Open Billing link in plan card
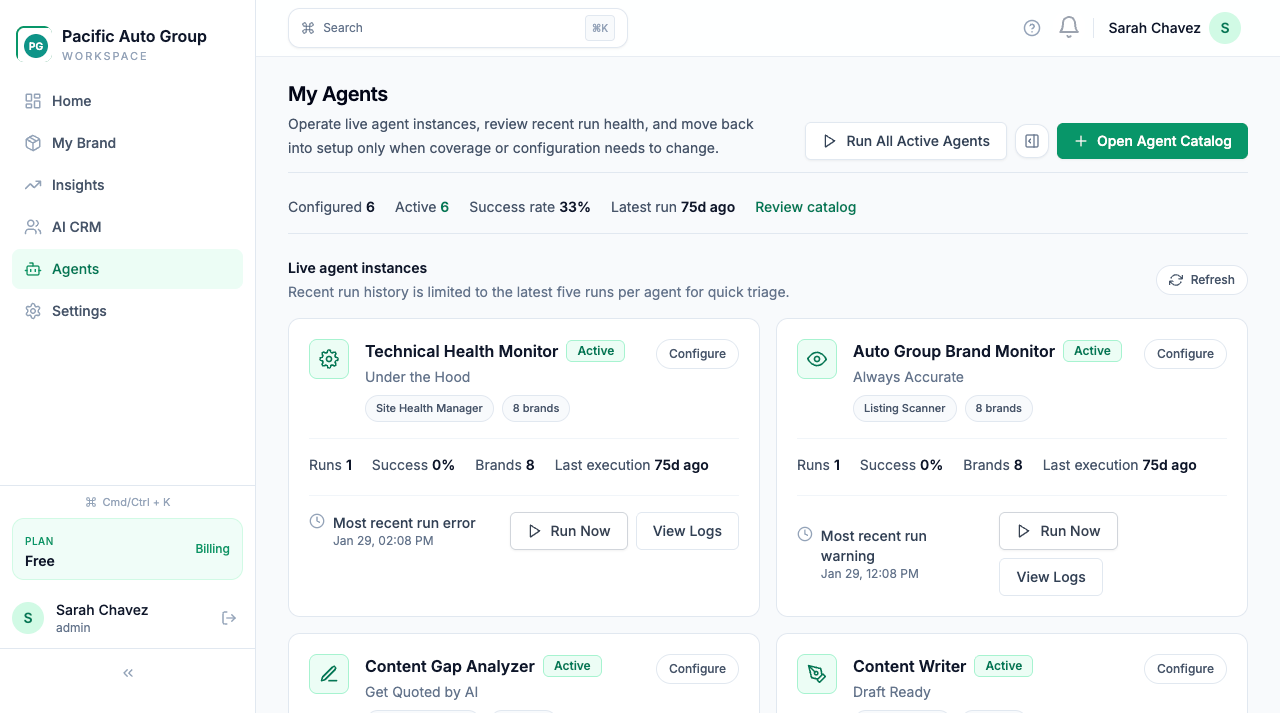The image size is (1280, 713). [212, 549]
